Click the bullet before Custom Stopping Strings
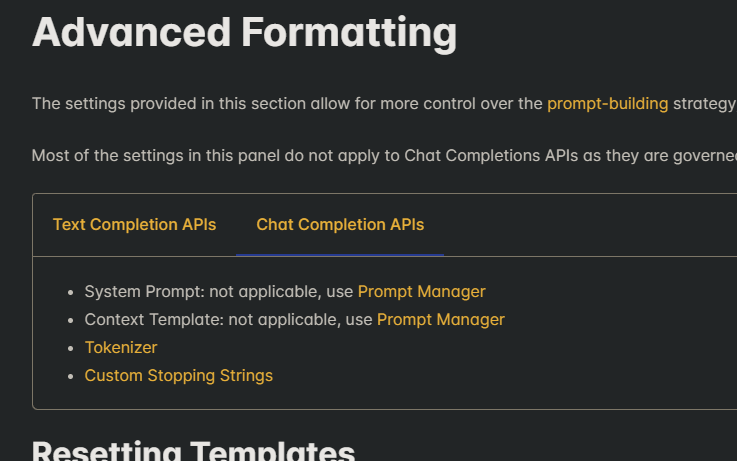The width and height of the screenshot is (737, 461). click(x=70, y=376)
